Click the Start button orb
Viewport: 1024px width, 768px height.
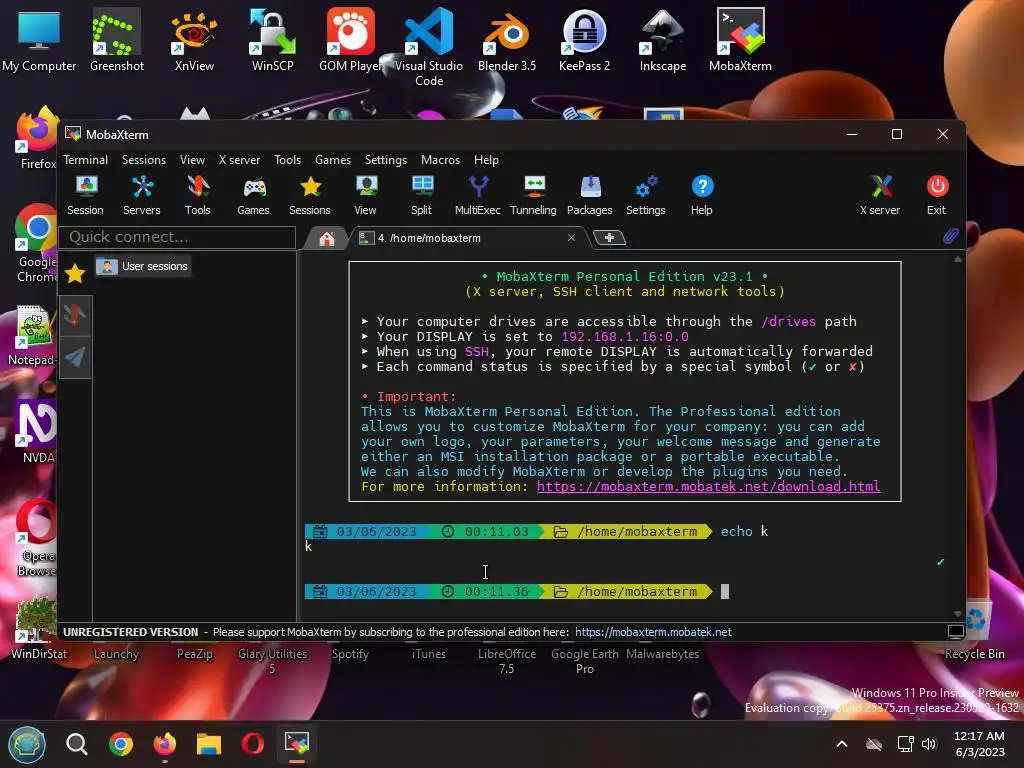point(27,744)
